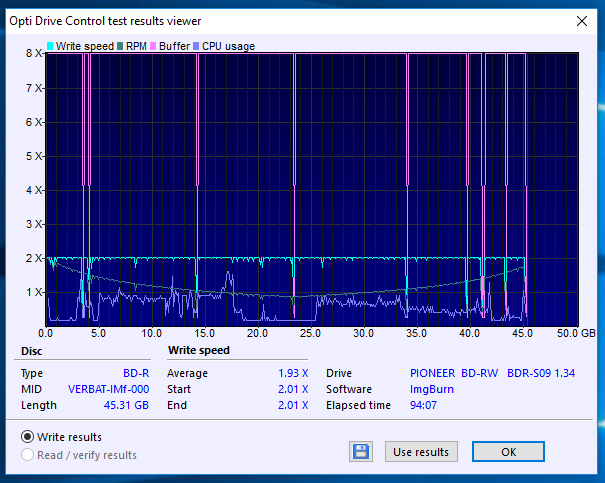Screen dimensions: 605x483
Task: Confirm with the OK button
Action: tap(508, 451)
